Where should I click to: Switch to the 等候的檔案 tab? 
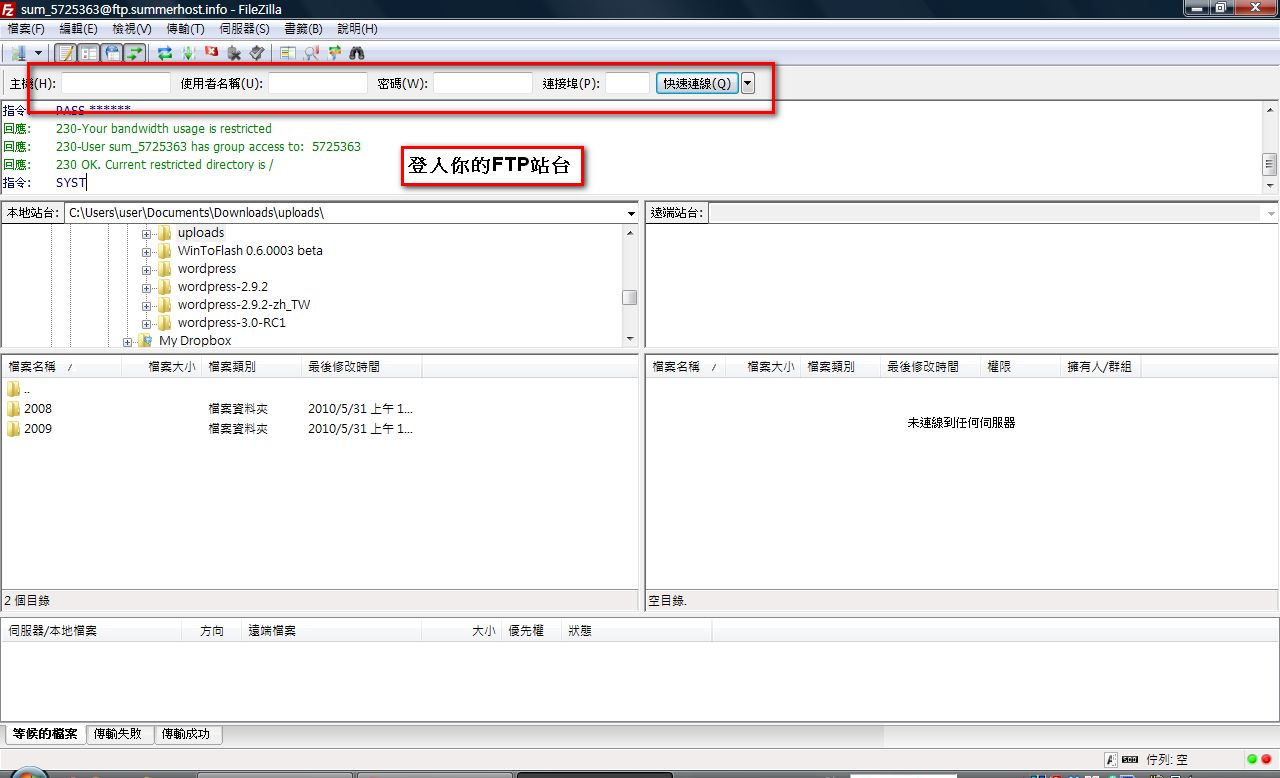pyautogui.click(x=45, y=734)
